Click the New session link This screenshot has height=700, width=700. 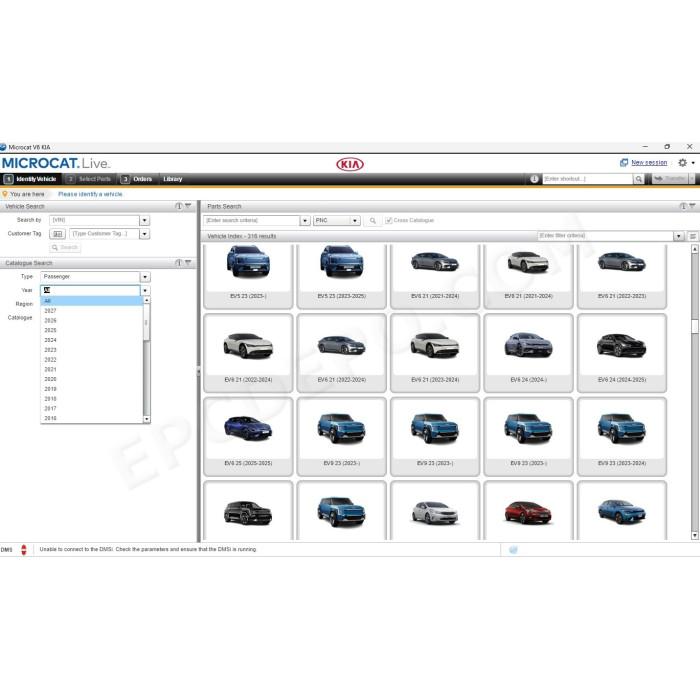[x=649, y=163]
